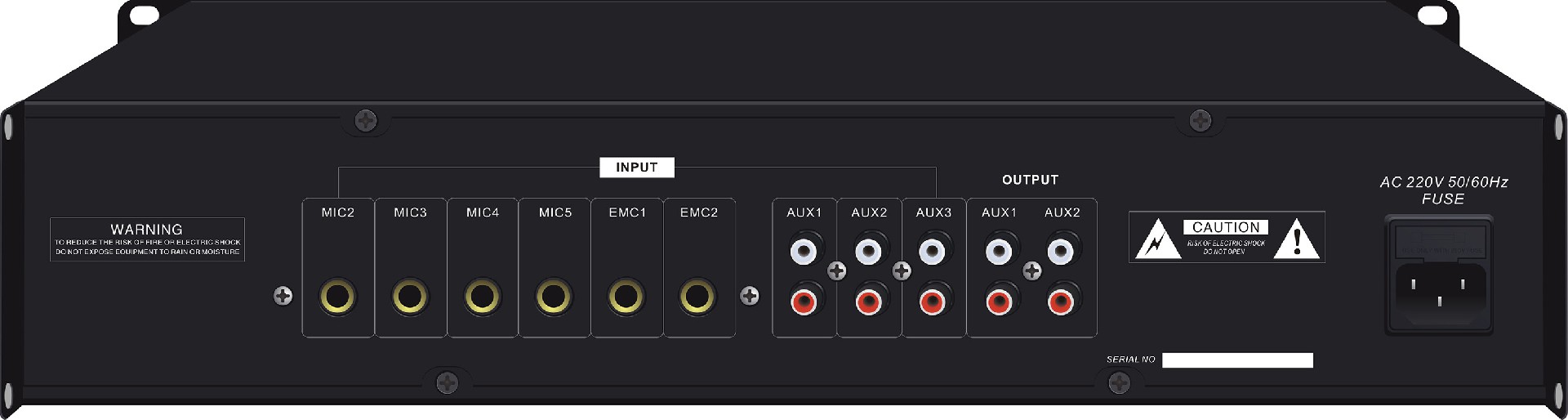1568x420 pixels.
Task: Select the EMC2 input jack
Action: [x=697, y=297]
